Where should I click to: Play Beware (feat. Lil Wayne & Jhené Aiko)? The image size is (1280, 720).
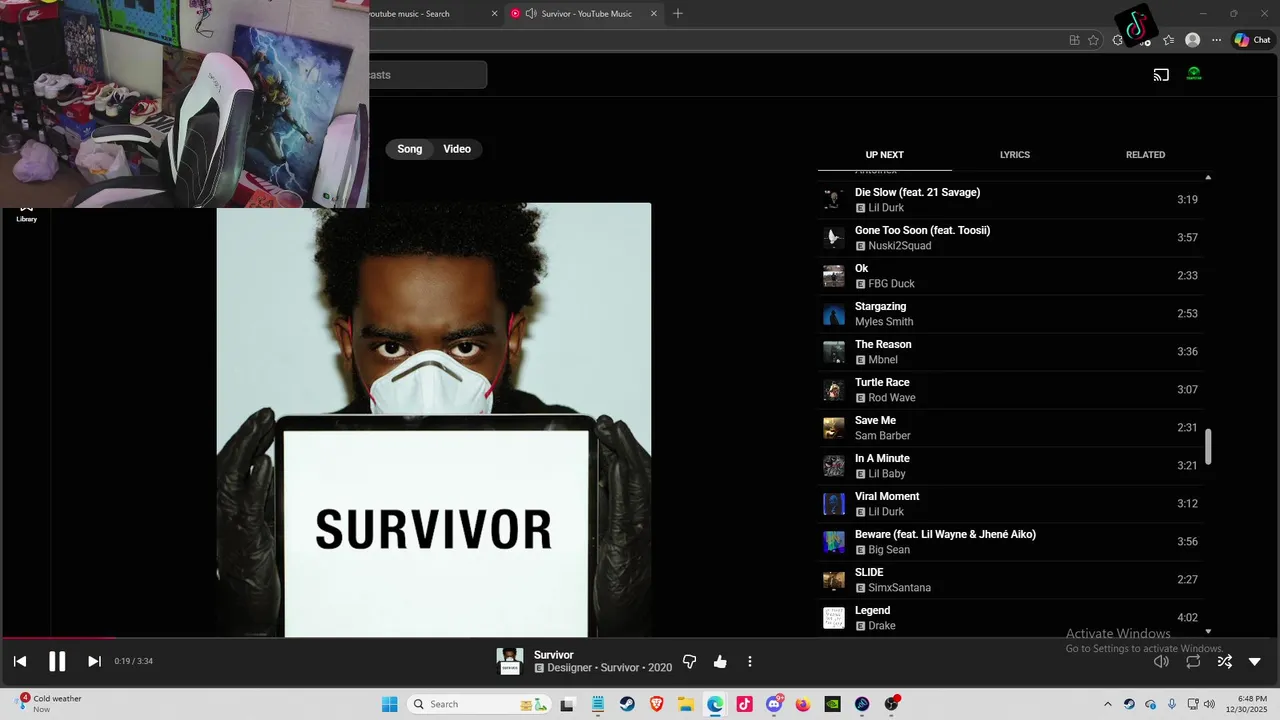[1010, 542]
